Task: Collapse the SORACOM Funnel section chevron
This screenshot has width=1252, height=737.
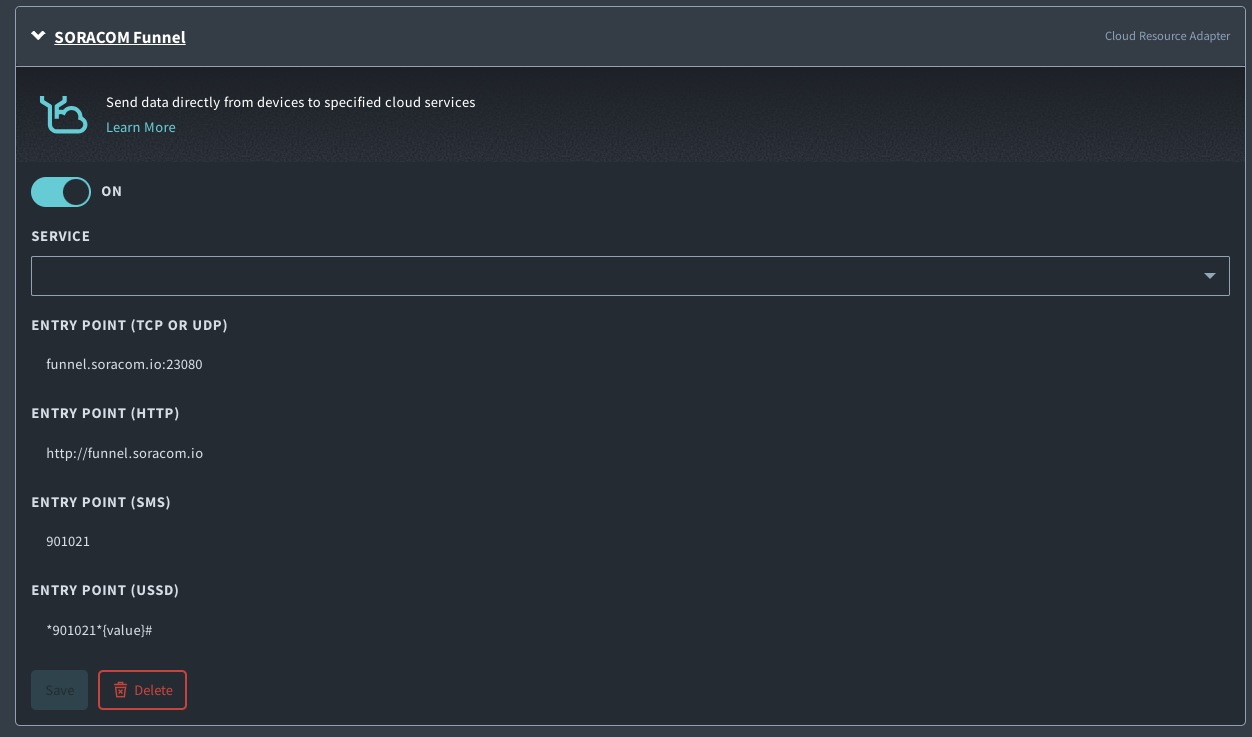Action: coord(38,37)
